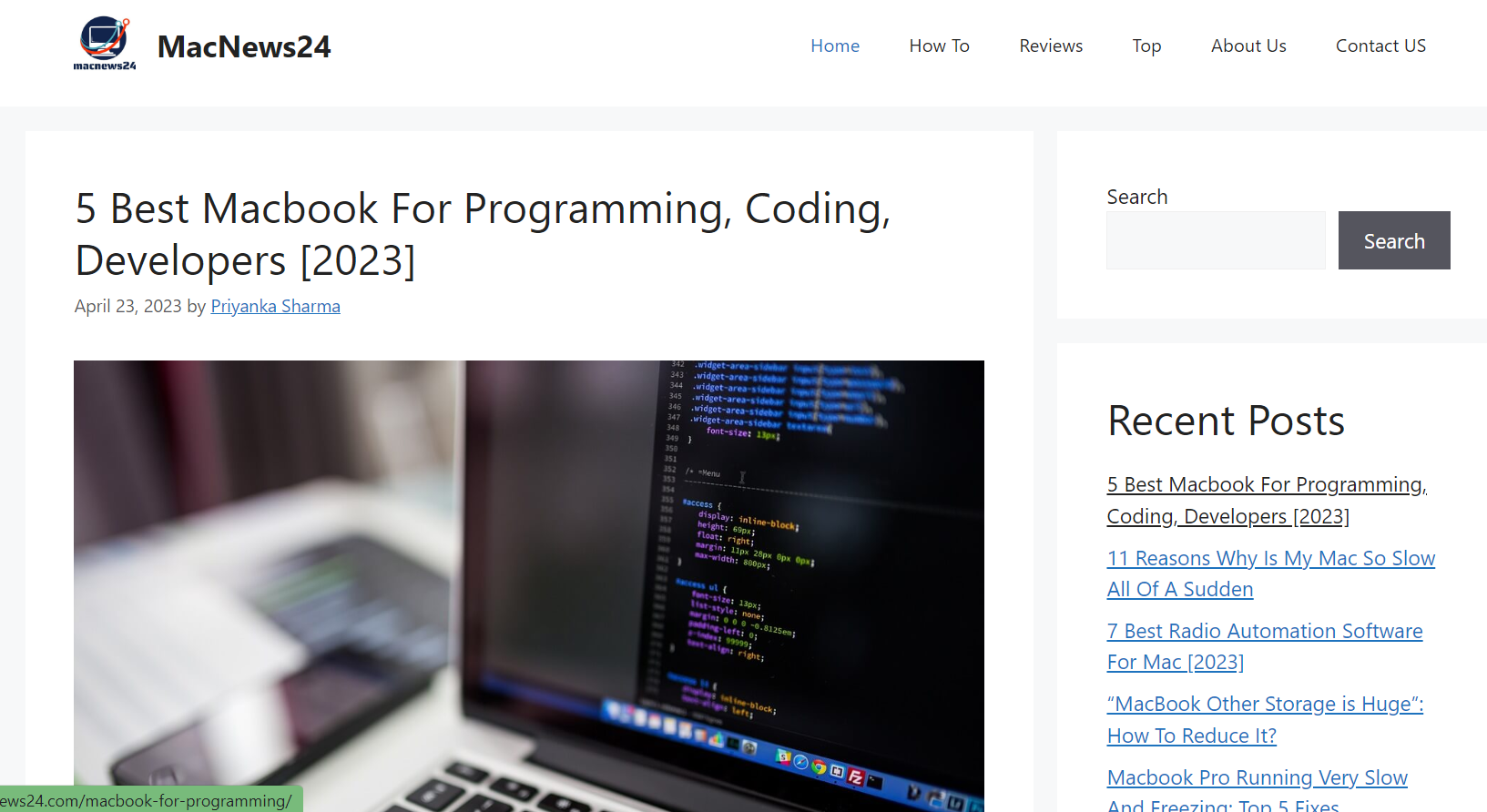Screen dimensions: 1487x812
Task: Open 11 Reasons Why Is My Mac So Slow
Action: pyautogui.click(x=1270, y=573)
